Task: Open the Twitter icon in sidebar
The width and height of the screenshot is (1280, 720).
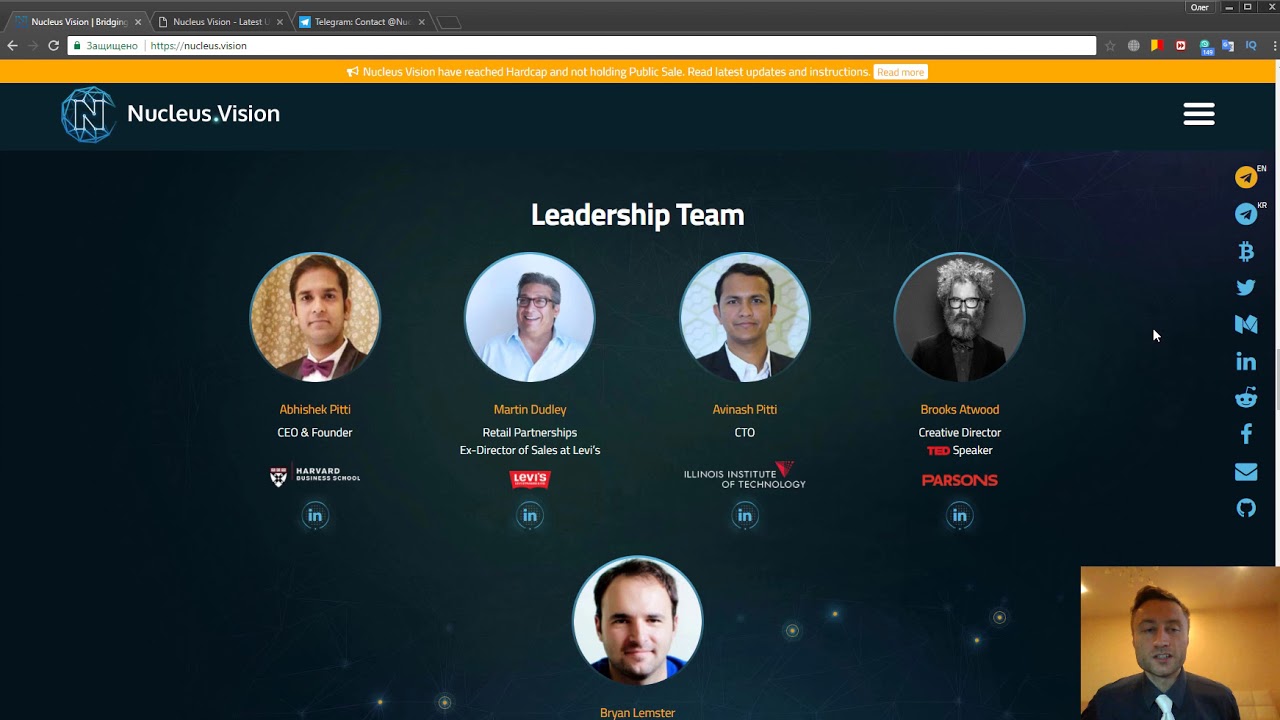Action: click(x=1246, y=287)
